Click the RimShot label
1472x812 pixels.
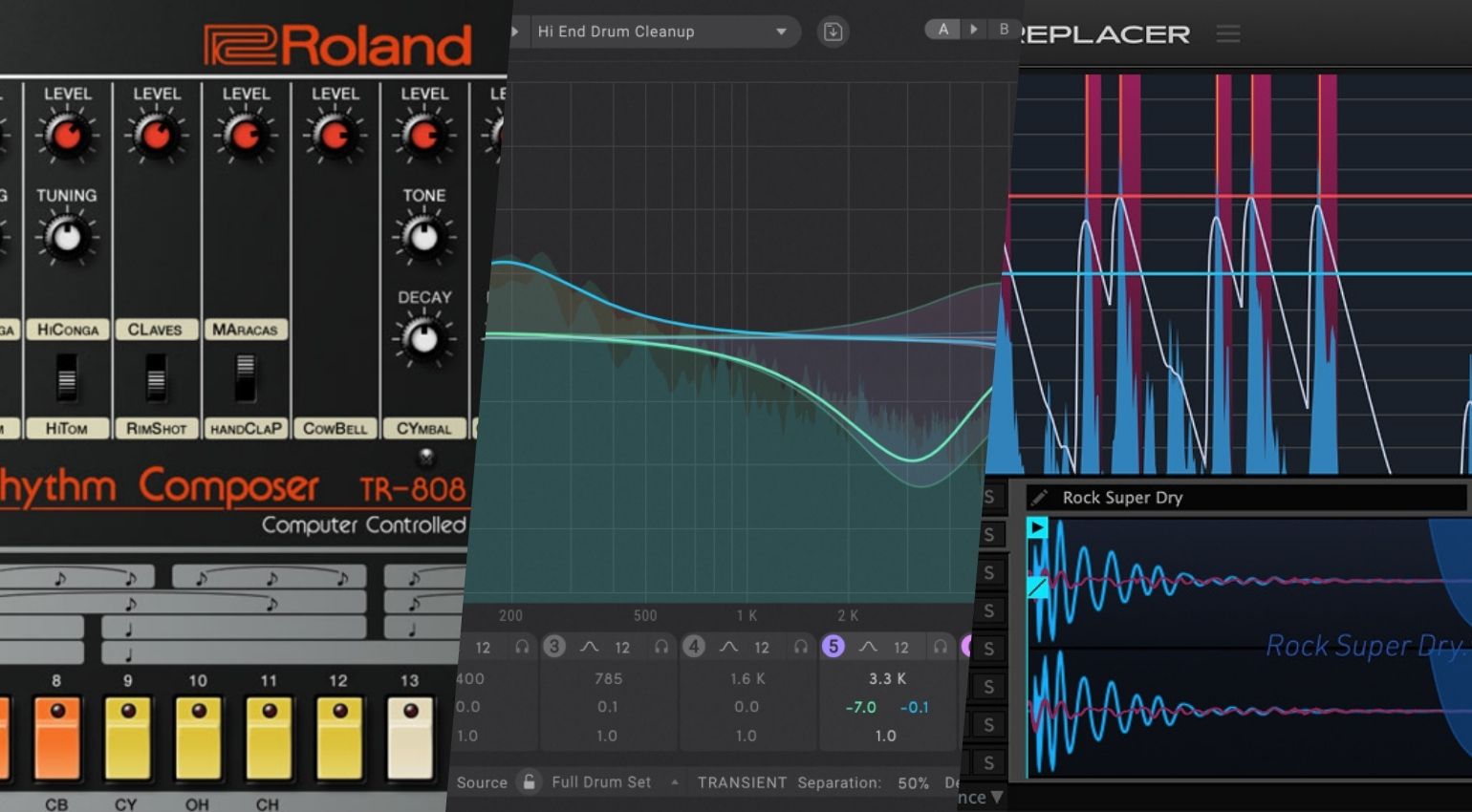pos(156,428)
